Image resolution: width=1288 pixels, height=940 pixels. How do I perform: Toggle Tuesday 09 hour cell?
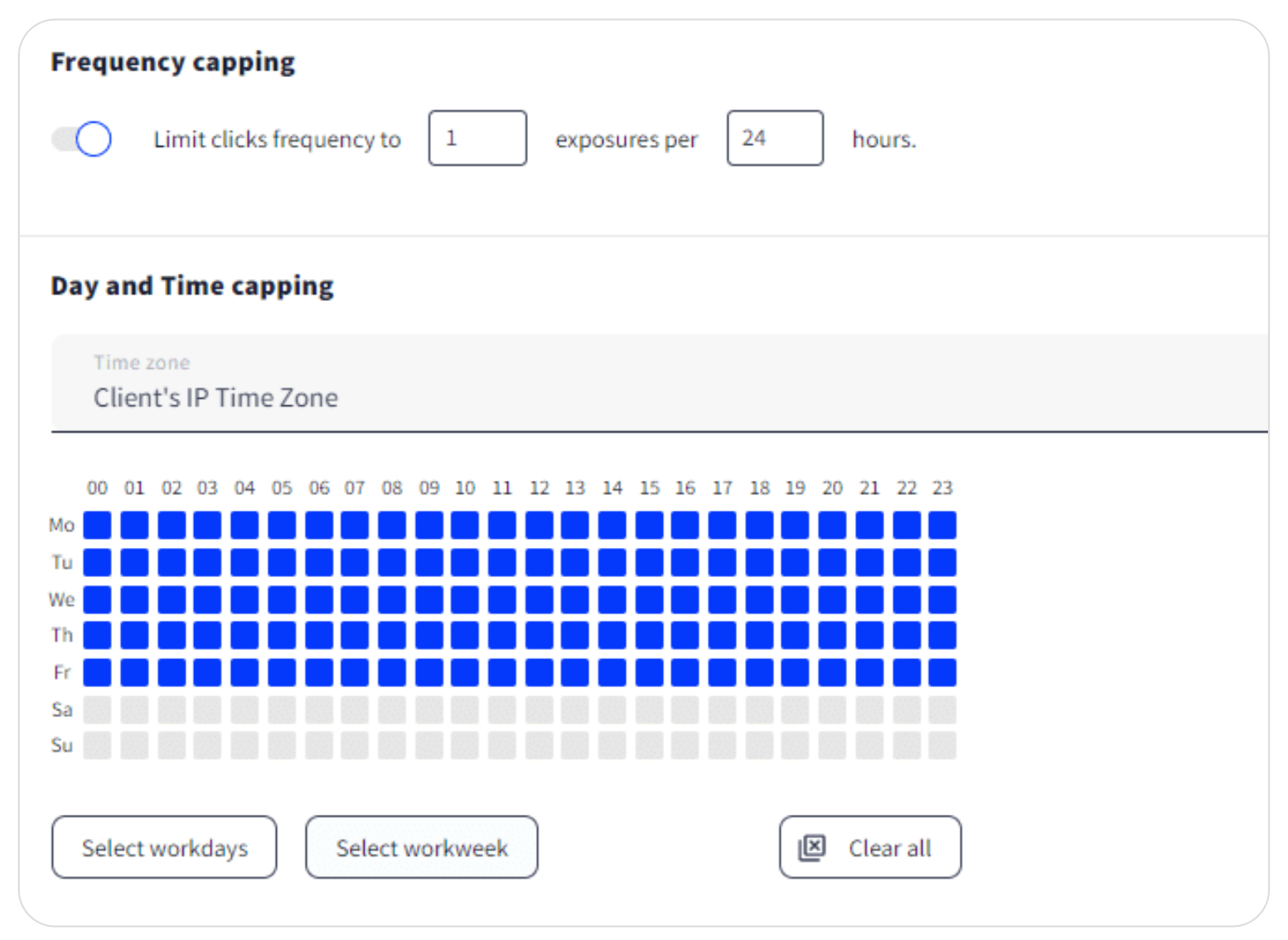click(429, 562)
